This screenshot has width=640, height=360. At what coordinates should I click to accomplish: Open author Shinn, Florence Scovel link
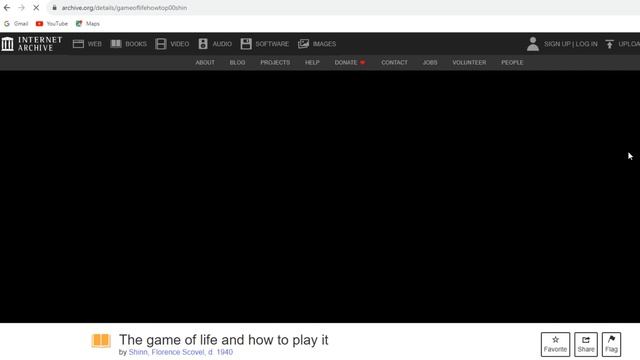180,352
